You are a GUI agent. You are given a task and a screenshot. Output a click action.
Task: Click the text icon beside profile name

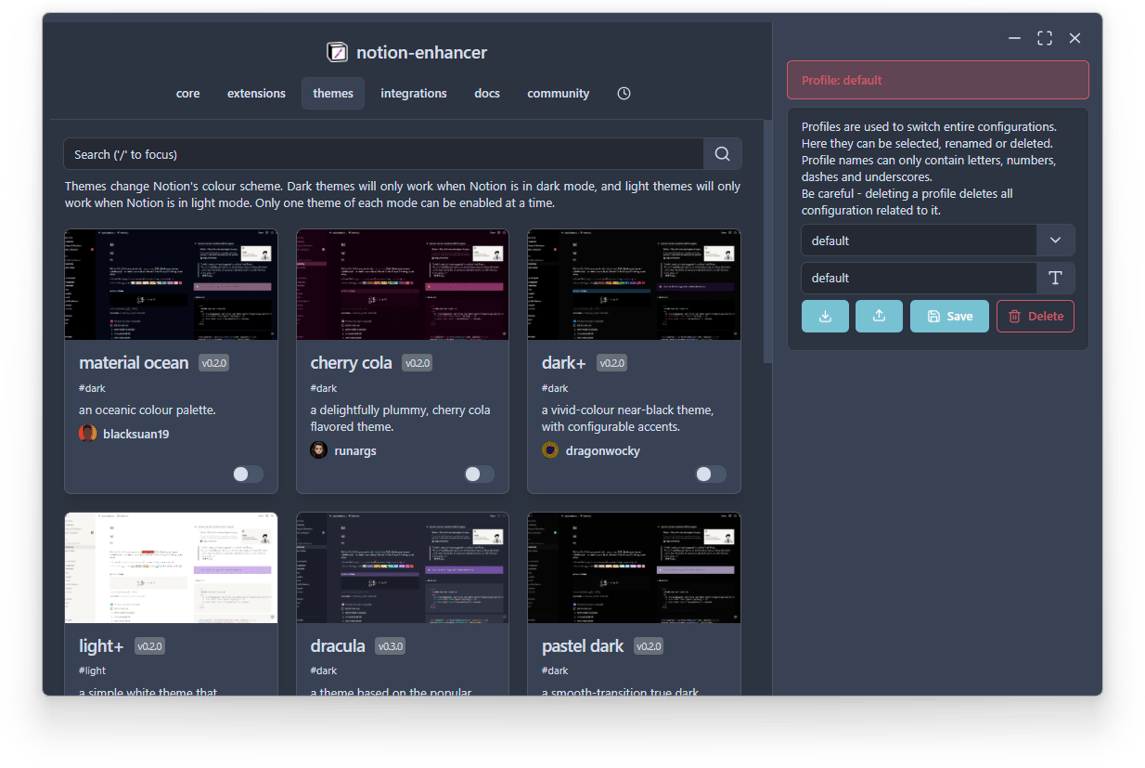1055,278
